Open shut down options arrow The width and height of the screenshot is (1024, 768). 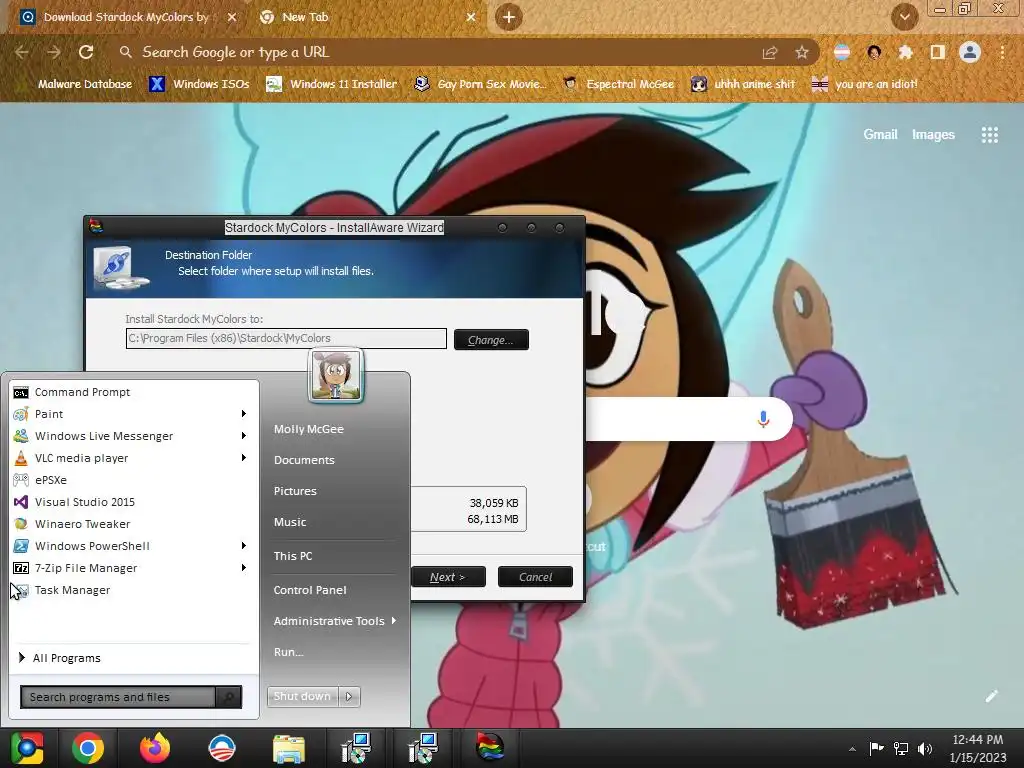coord(349,697)
